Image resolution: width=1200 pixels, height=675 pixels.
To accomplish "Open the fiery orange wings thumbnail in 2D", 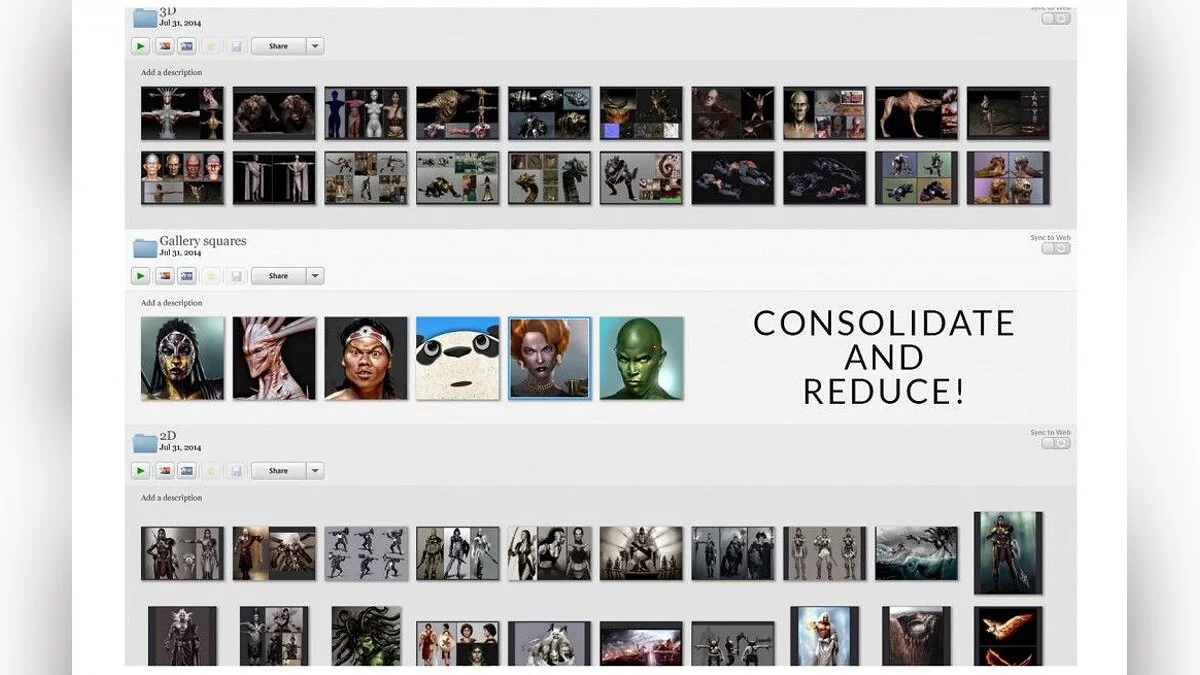I will (1008, 636).
